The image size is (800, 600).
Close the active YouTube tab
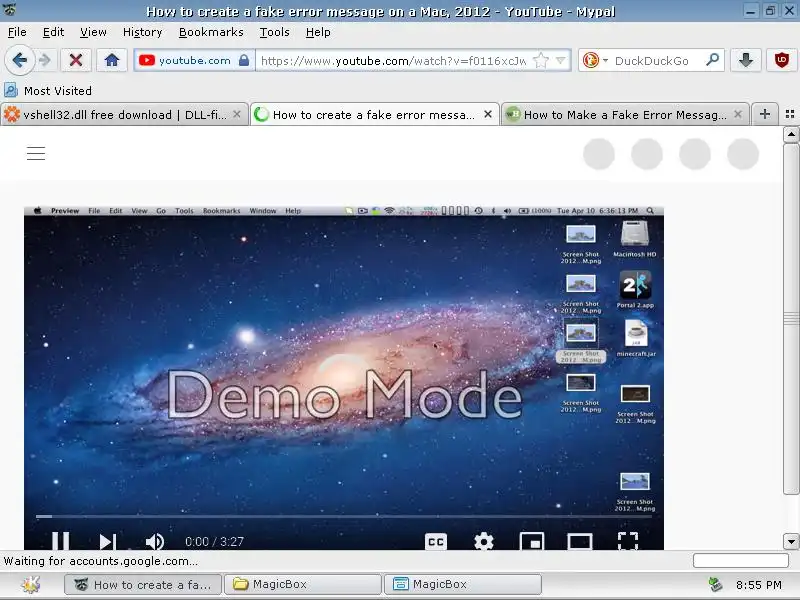tap(488, 114)
